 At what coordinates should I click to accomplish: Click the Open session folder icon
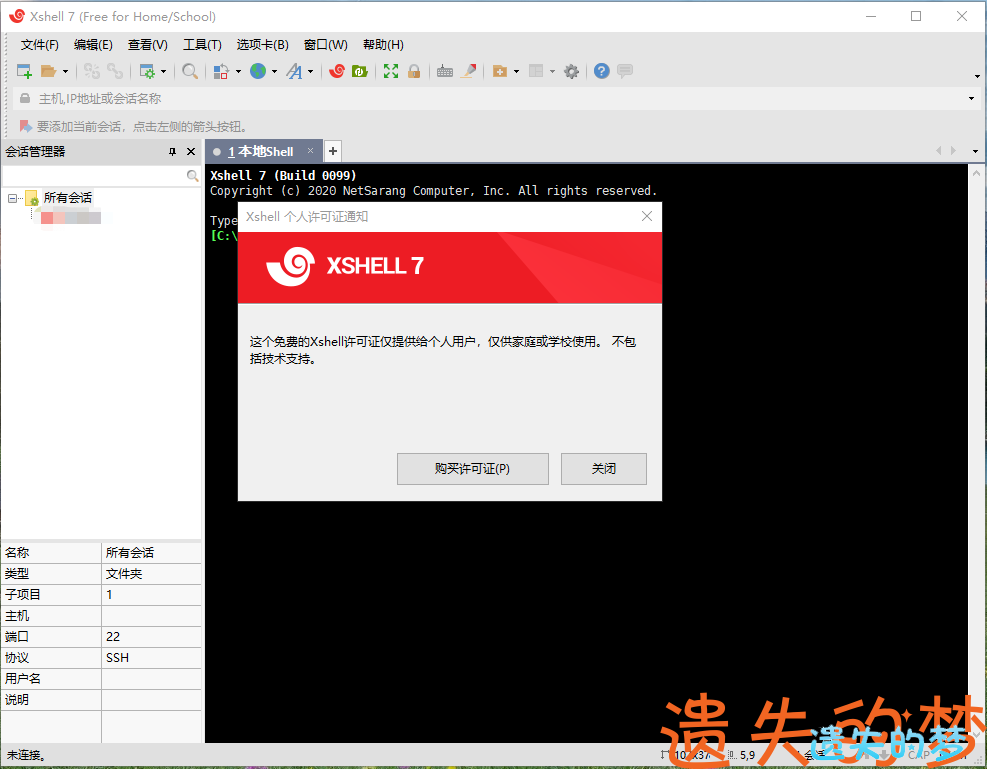point(48,71)
